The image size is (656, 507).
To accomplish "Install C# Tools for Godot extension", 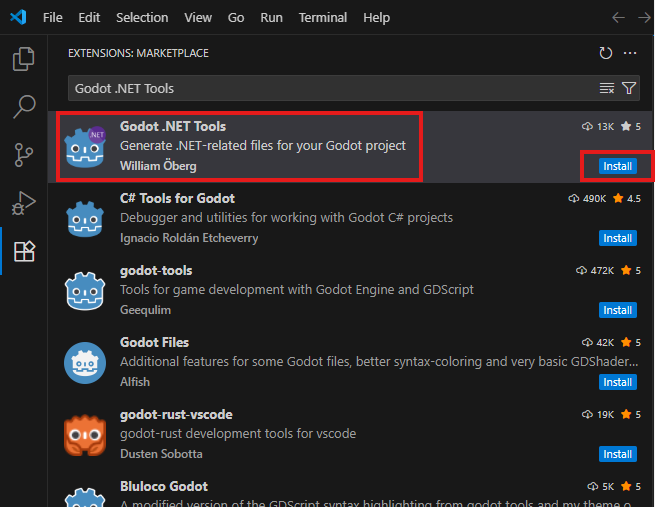I will point(618,238).
